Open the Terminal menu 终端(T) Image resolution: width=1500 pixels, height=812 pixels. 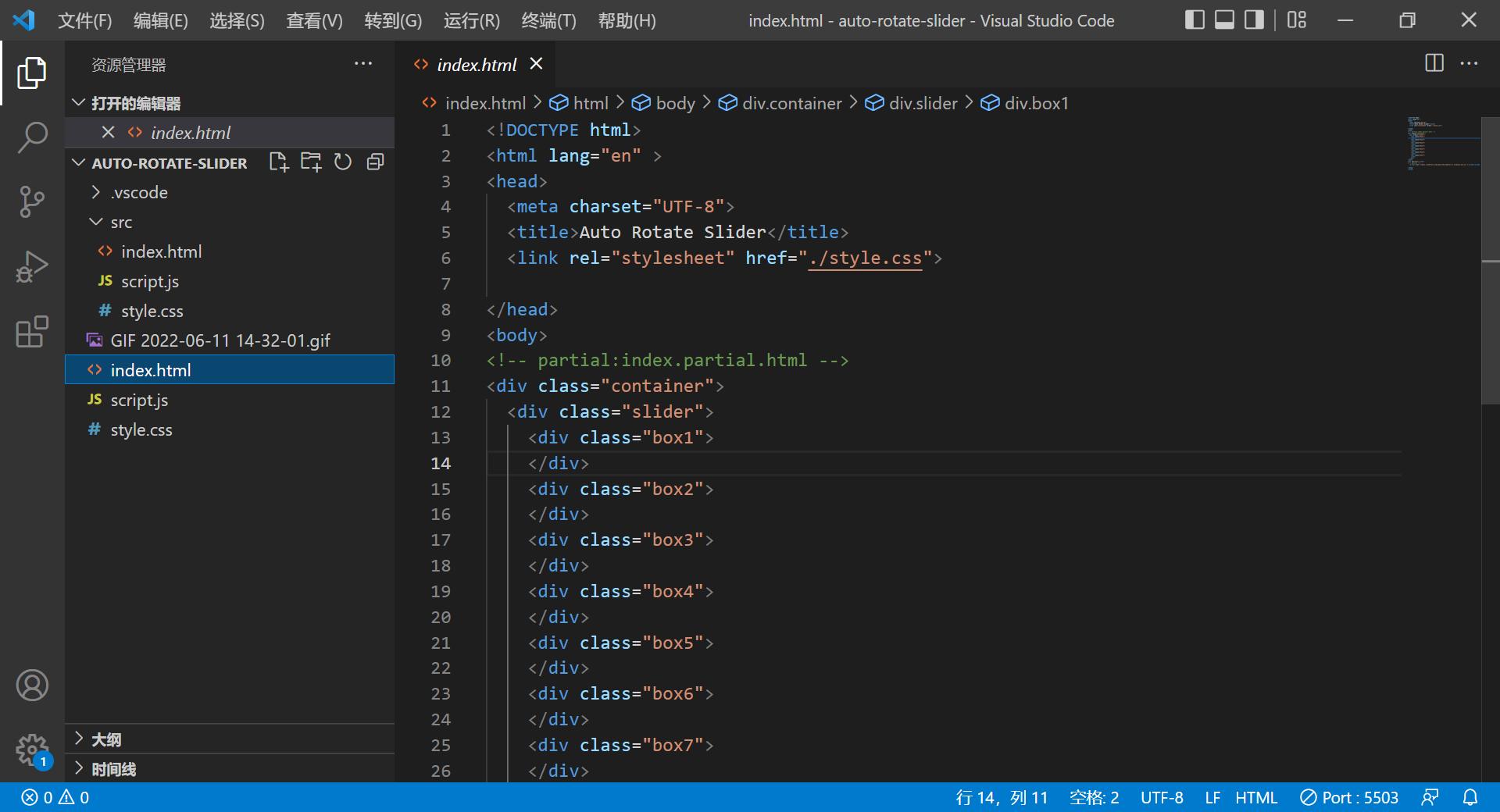click(x=548, y=20)
